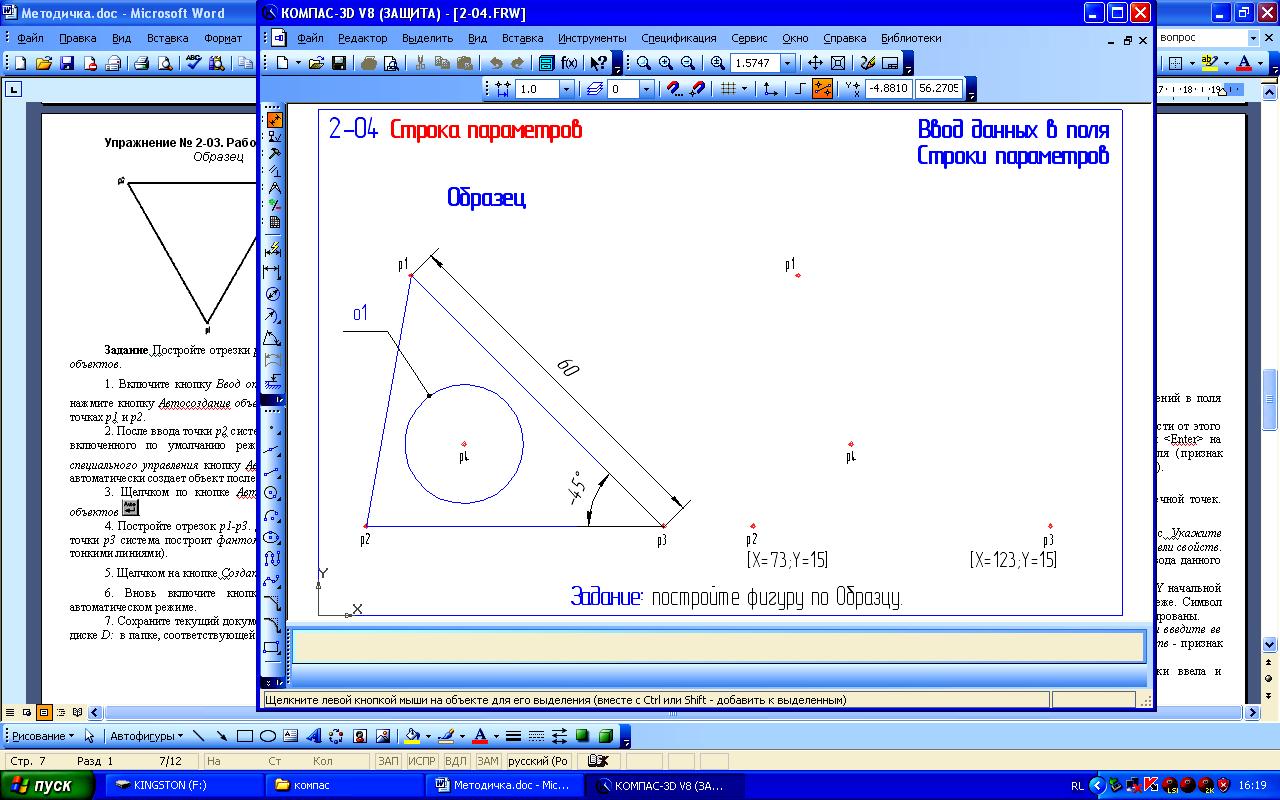Viewport: 1280px width, 800px height.
Task: Open Файл menu in KOMPAS
Action: click(x=310, y=38)
